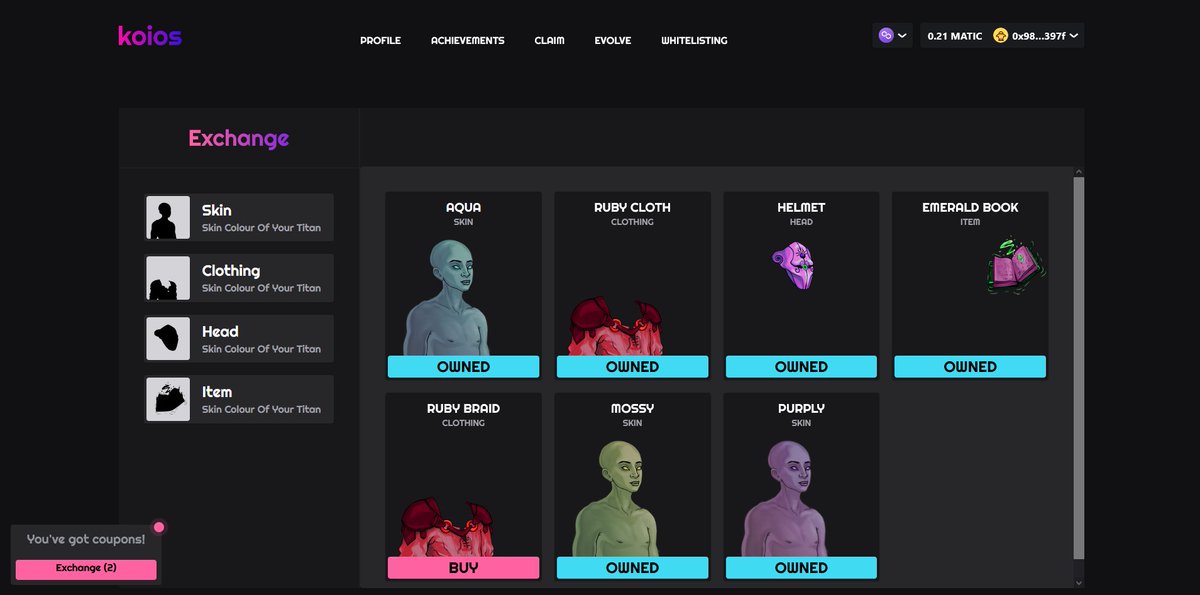This screenshot has width=1200, height=595.
Task: Click the Emerald Book icon
Action: coord(1017,266)
